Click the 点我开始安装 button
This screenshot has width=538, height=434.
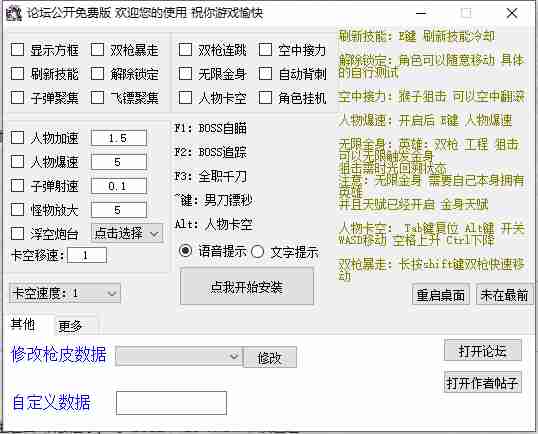pyautogui.click(x=247, y=287)
